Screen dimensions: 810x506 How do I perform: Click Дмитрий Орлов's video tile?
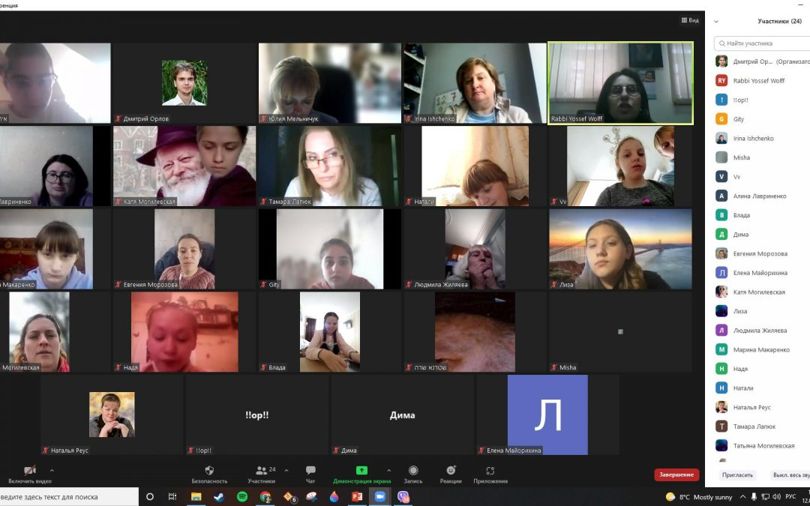[184, 82]
